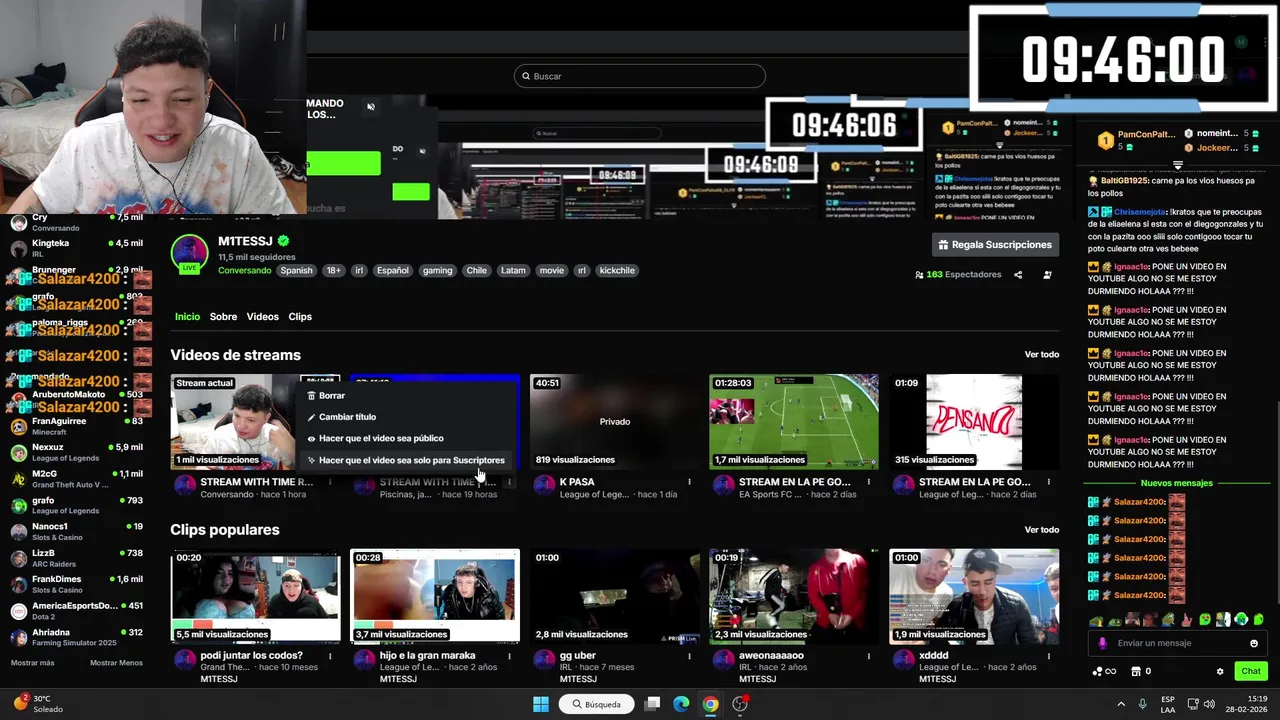The image size is (1280, 720).
Task: Open FrankDimes channel in sidebar
Action: pos(77,584)
